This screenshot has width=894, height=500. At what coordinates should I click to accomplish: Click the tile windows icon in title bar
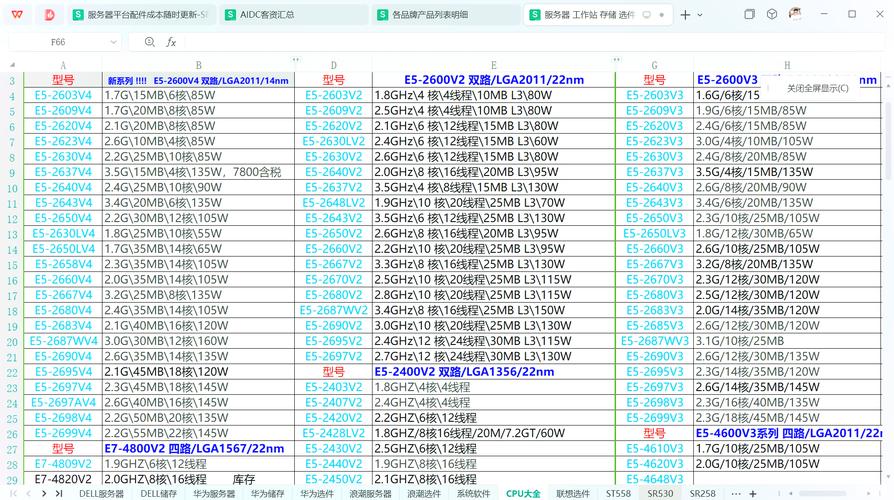(749, 15)
